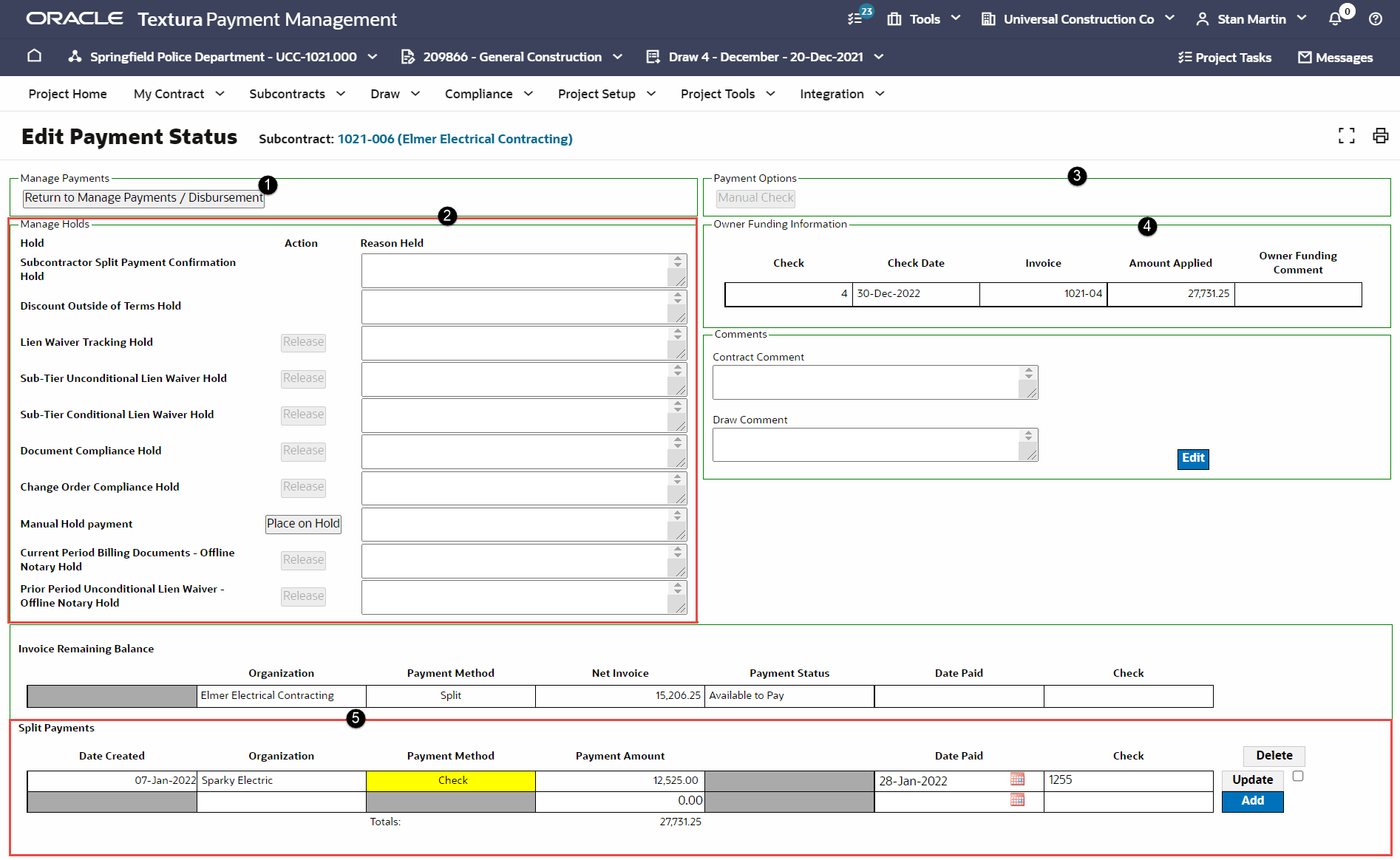Open Draw 4 - December draw selector
Screen dimensions: 1400x860
(765, 56)
